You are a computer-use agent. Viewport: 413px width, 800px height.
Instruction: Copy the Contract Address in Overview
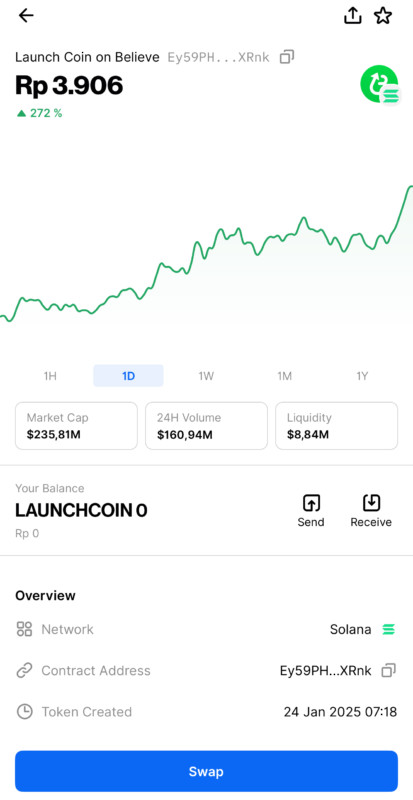point(388,670)
